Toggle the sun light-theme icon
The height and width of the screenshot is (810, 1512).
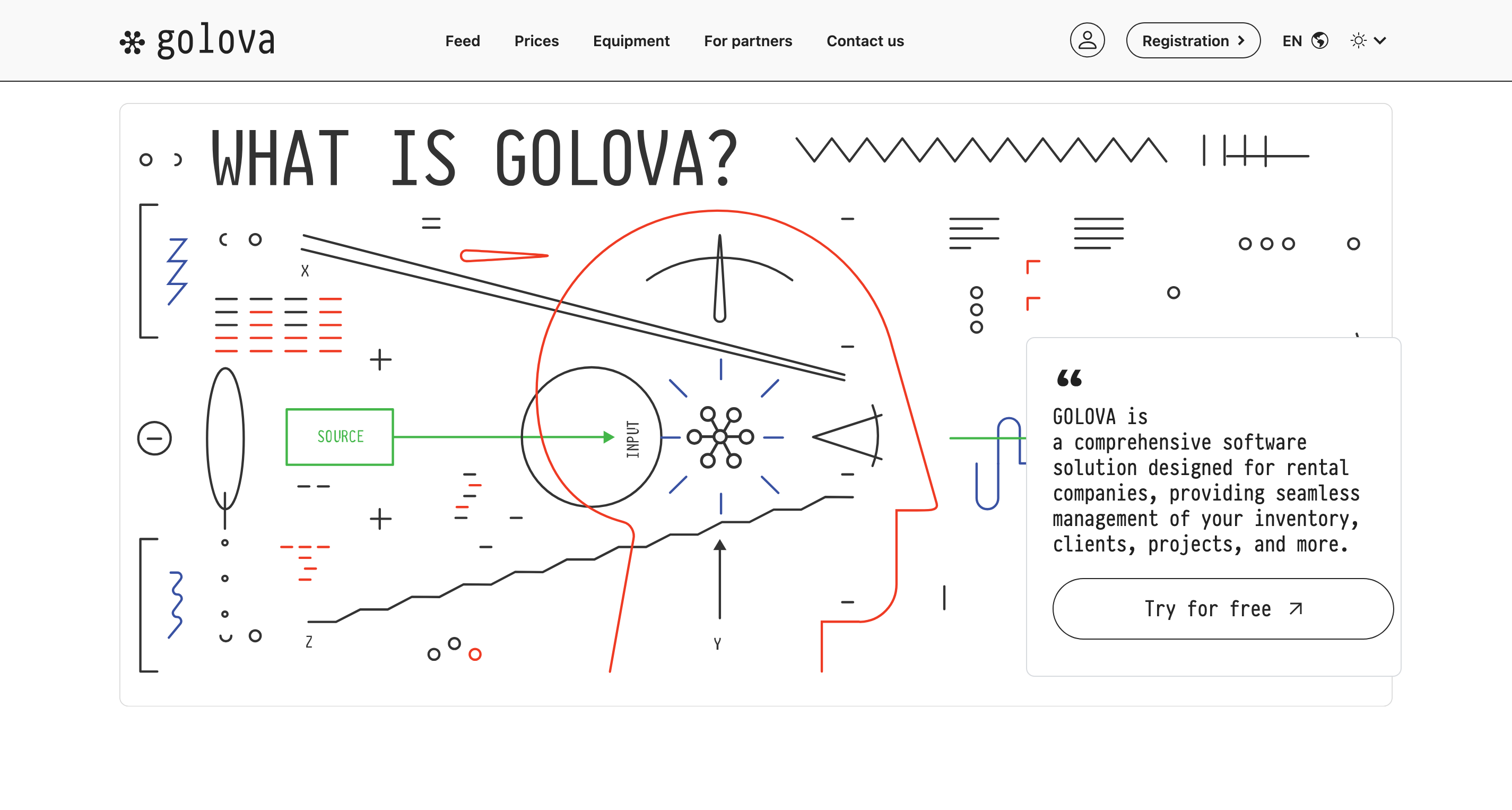click(1358, 40)
